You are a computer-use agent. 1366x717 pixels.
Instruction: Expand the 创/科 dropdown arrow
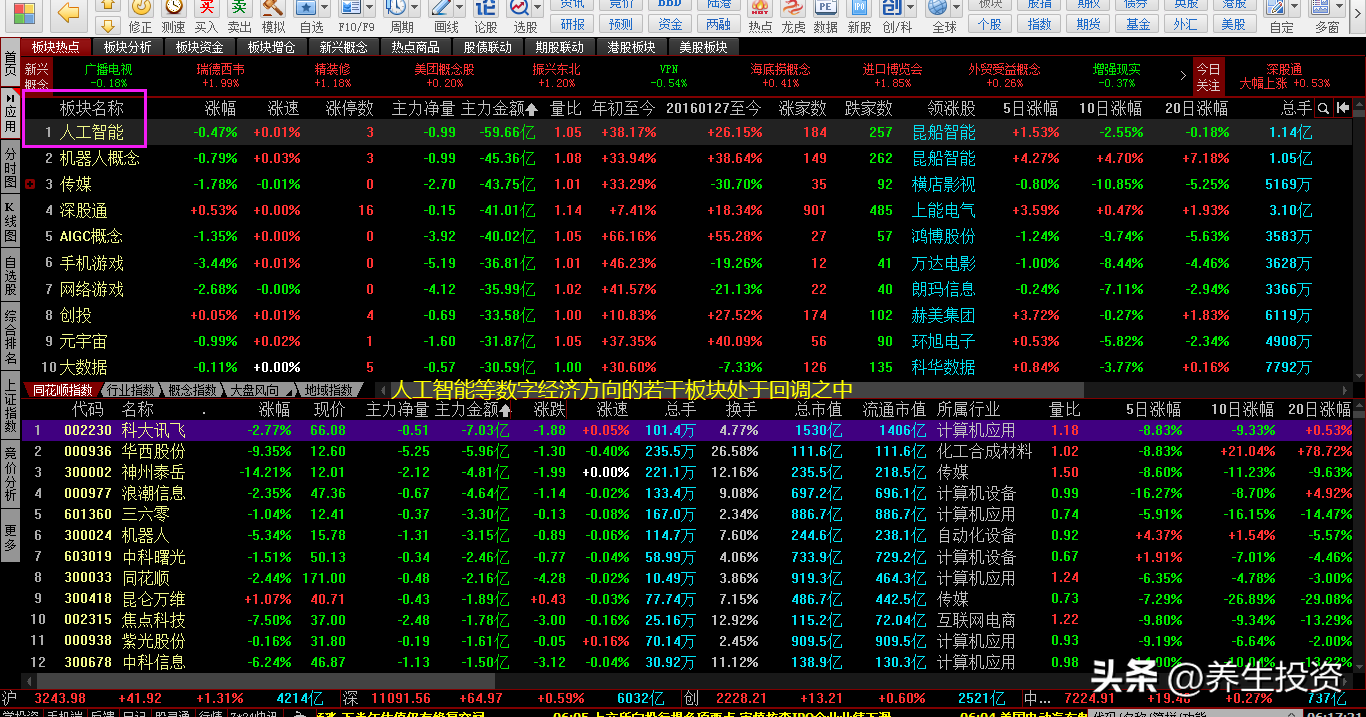(x=912, y=10)
